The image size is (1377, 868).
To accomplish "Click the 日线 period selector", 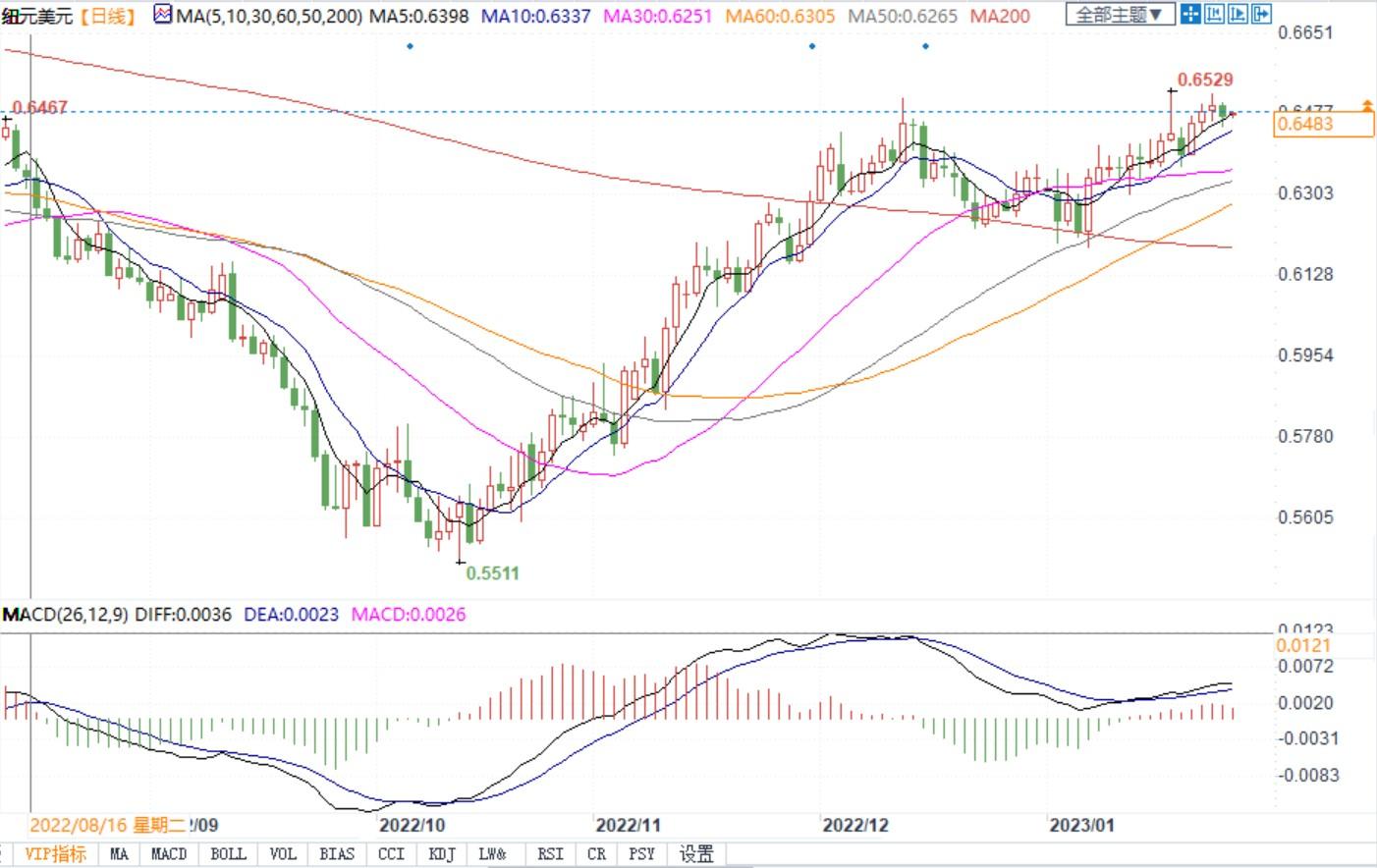I will click(x=107, y=16).
